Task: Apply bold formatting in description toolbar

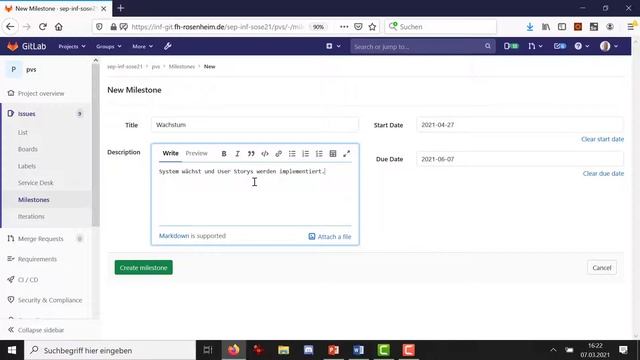Action: coord(224,153)
